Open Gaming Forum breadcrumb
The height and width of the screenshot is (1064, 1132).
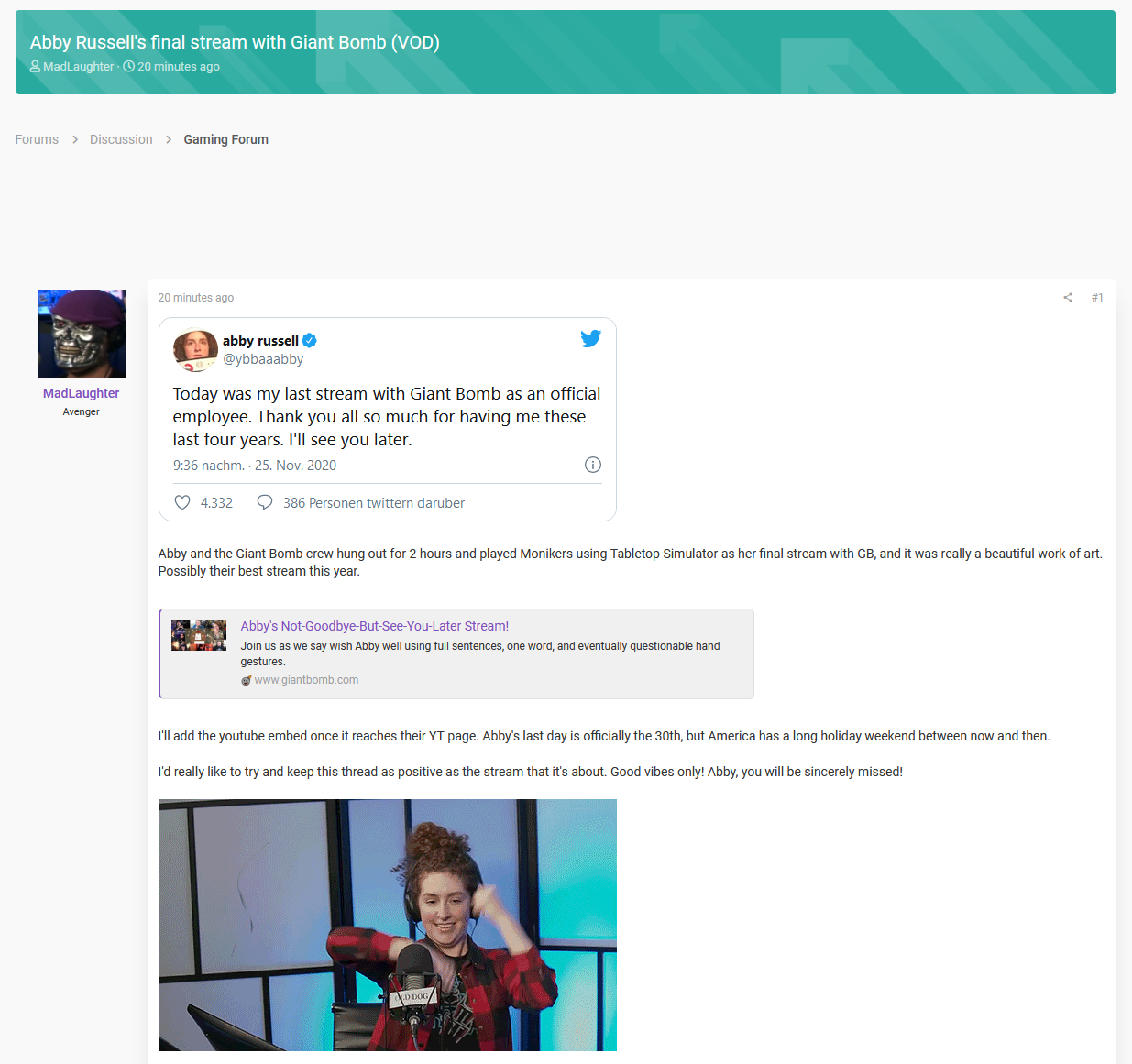coord(226,139)
